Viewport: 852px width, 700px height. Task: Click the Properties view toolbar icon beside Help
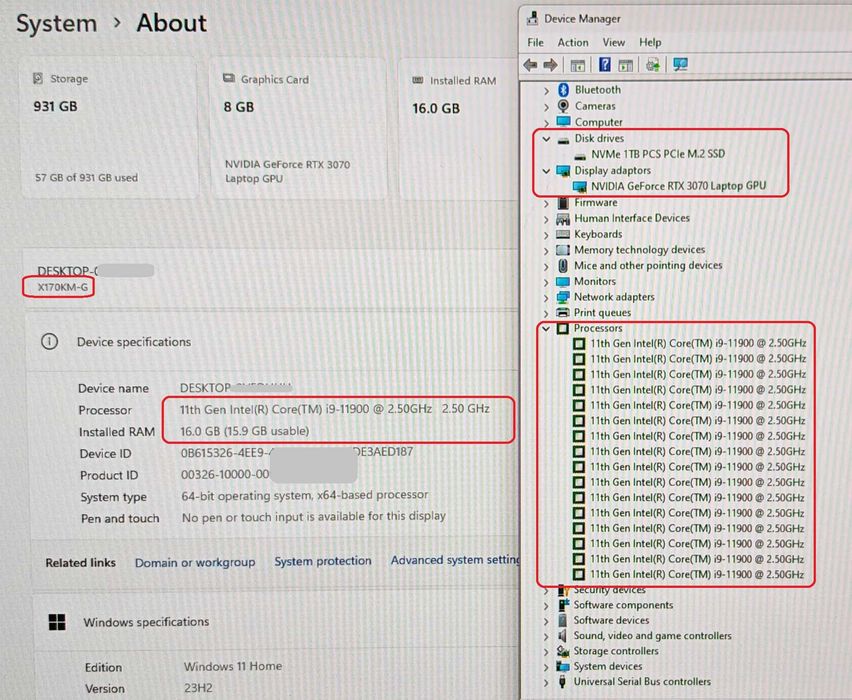pyautogui.click(x=625, y=65)
